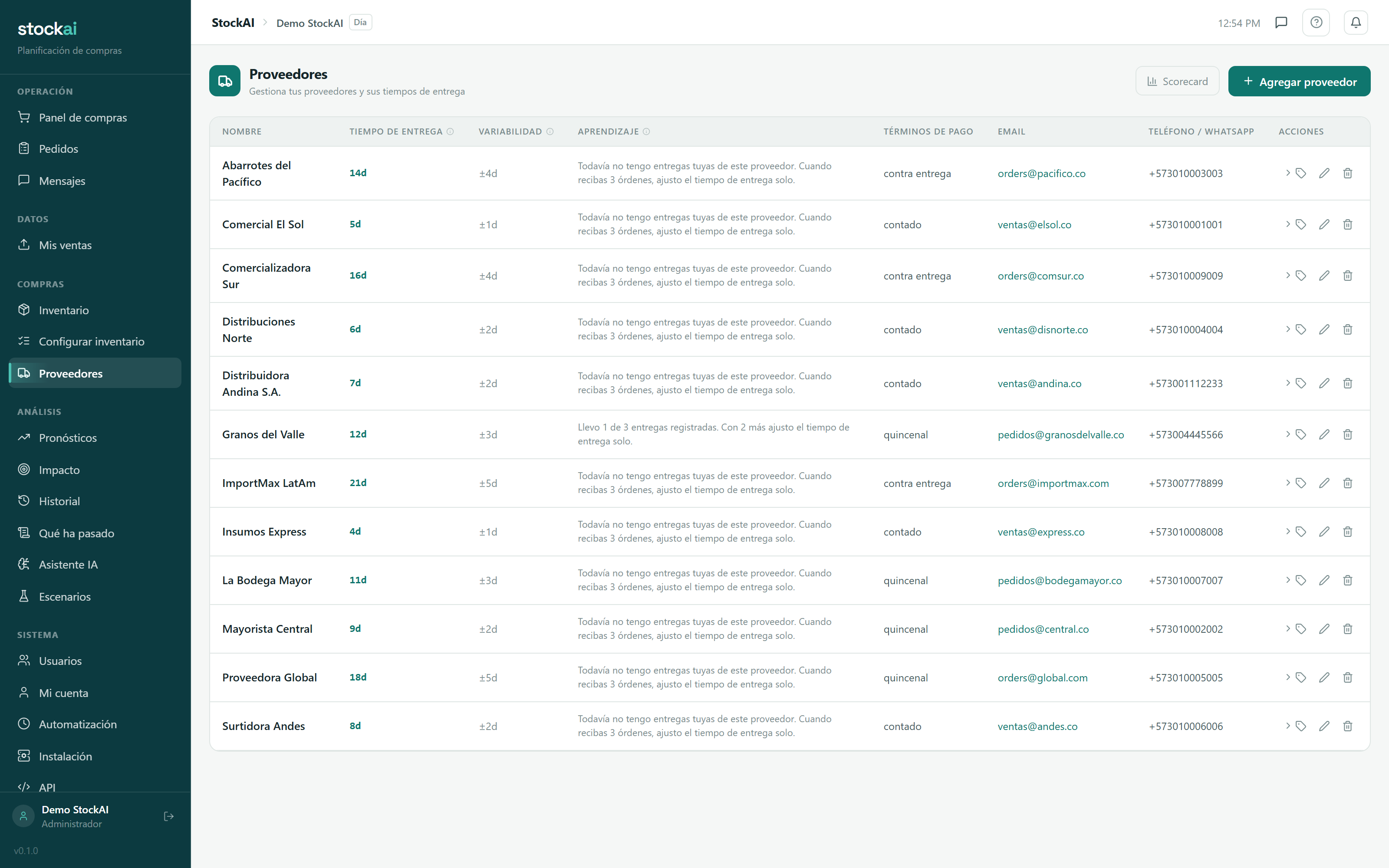The width and height of the screenshot is (1389, 868).
Task: Edit the Insumos Express supplier
Action: 1324,532
